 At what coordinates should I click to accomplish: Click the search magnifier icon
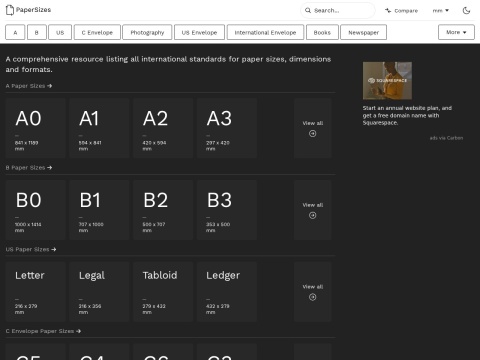[308, 10]
